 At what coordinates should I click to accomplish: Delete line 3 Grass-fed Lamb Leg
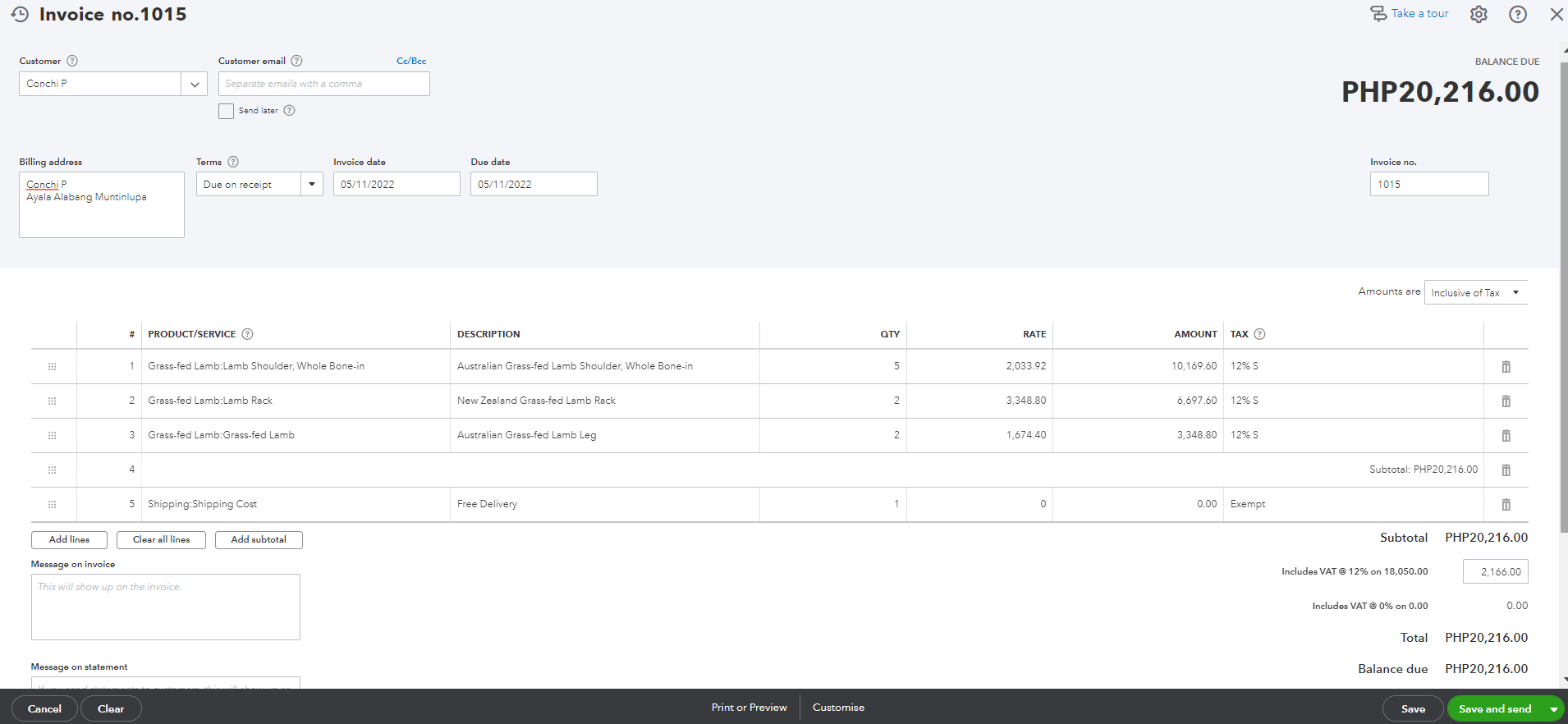coord(1506,436)
